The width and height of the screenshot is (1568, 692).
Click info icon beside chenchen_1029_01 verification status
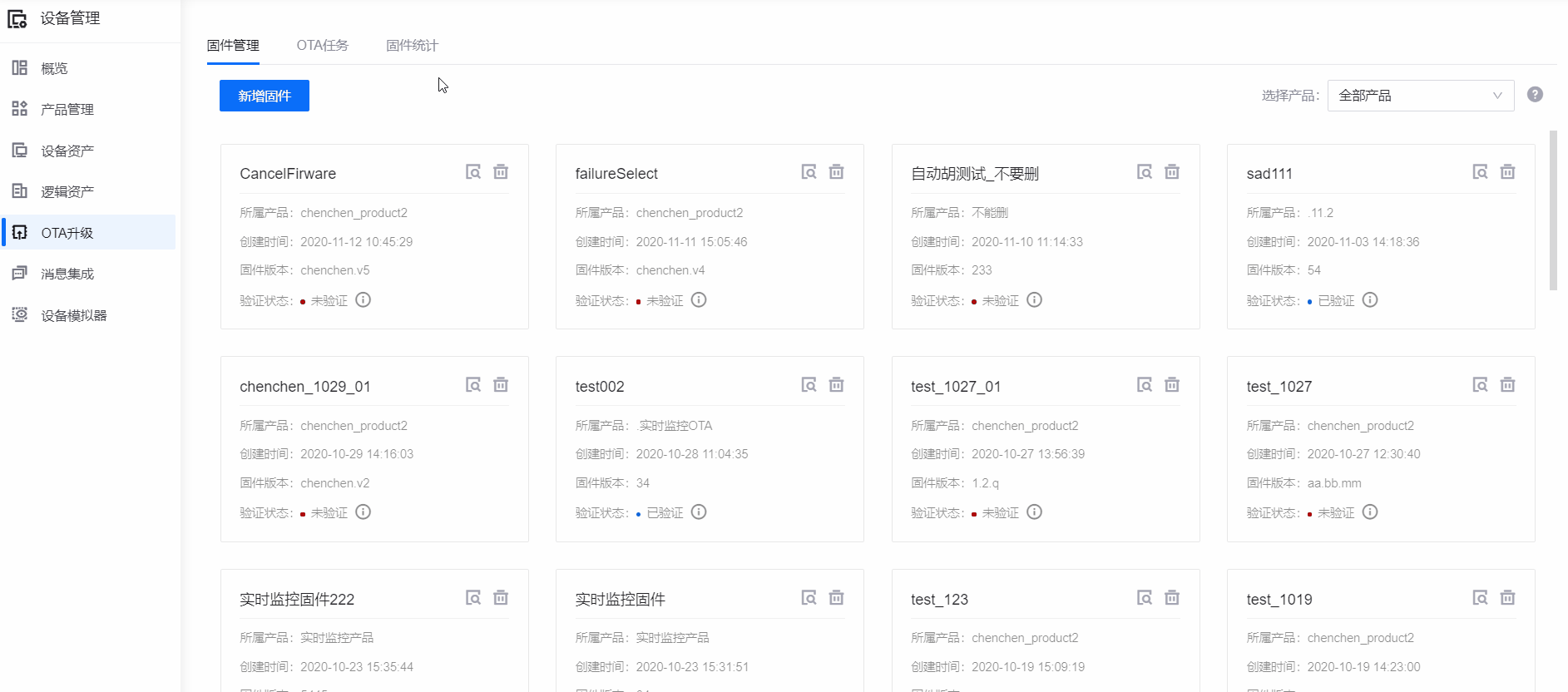coord(363,512)
